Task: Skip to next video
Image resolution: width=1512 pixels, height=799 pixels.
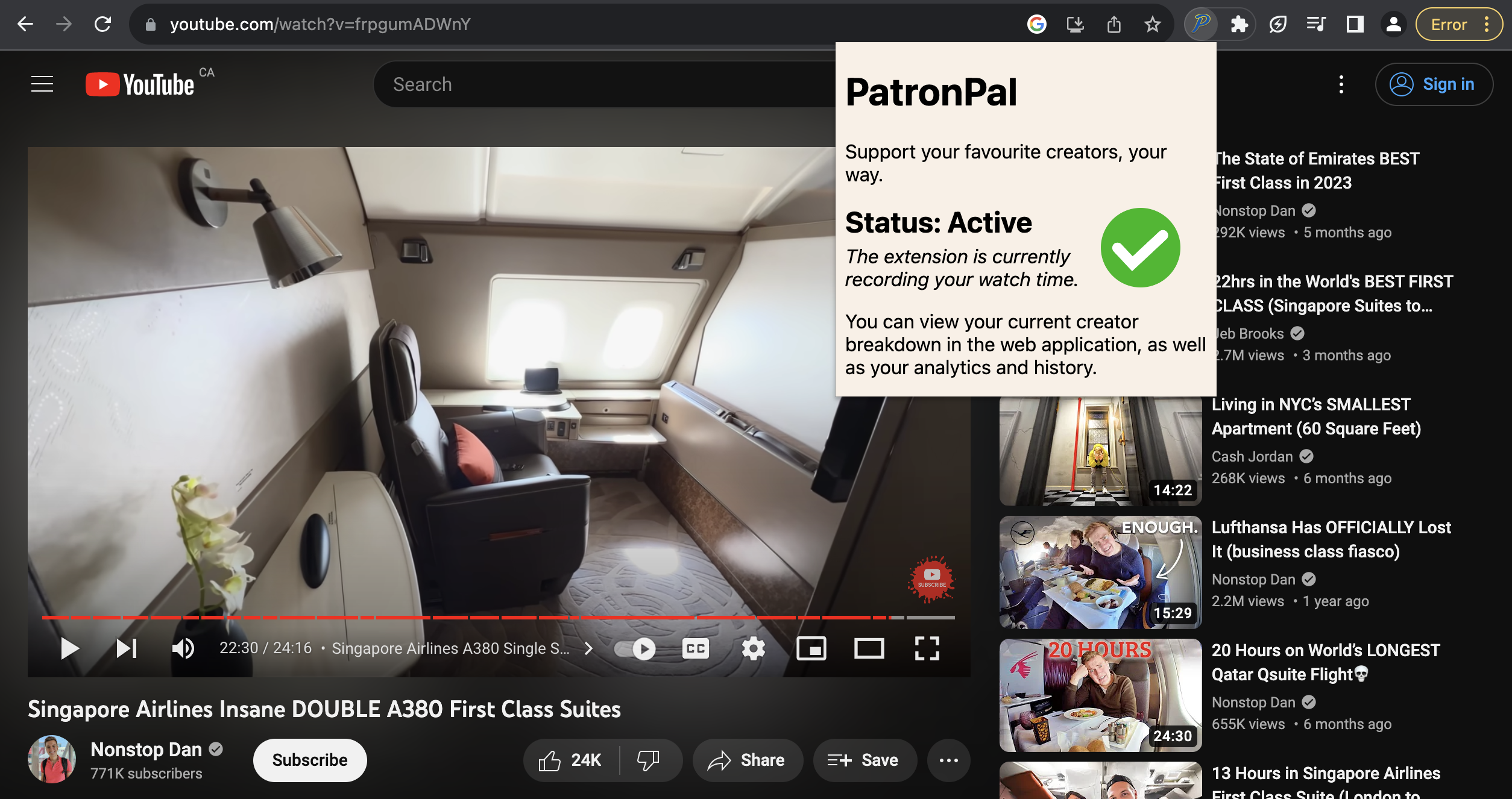Action: (127, 649)
